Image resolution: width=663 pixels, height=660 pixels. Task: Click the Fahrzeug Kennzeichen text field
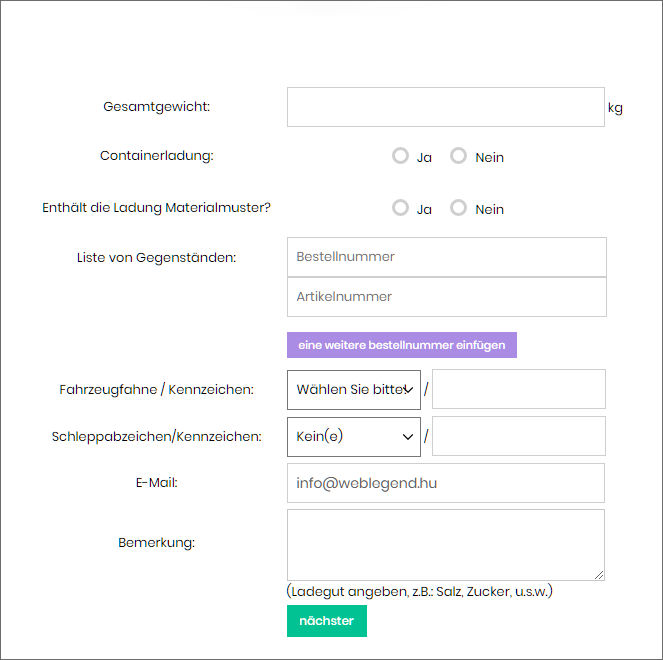tap(518, 389)
